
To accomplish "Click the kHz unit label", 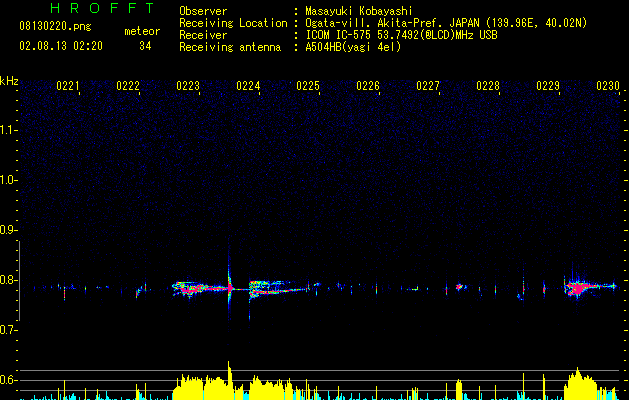I will (9, 81).
